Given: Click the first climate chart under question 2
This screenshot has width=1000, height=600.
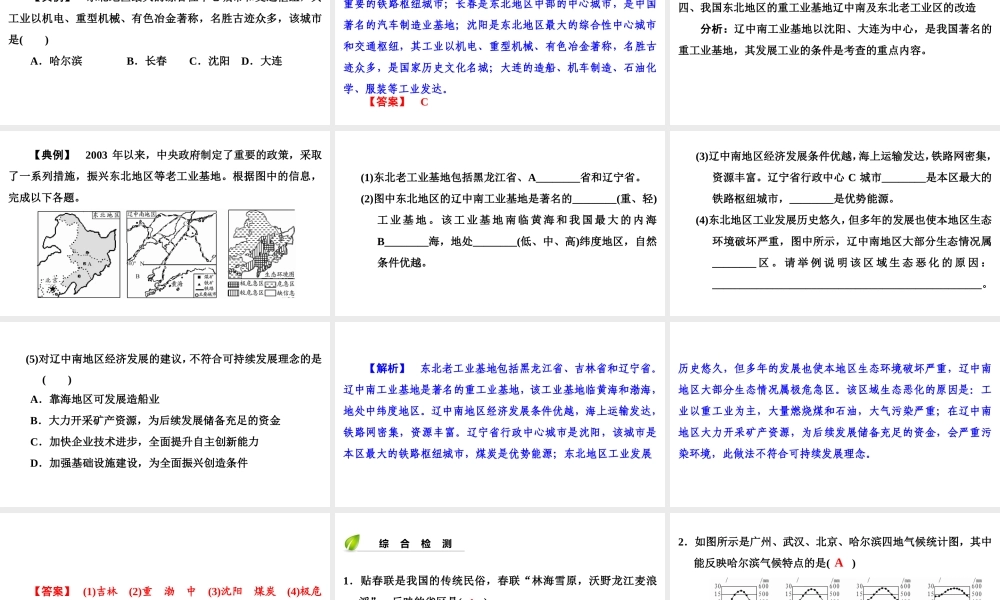Looking at the screenshot, I should click(742, 589).
